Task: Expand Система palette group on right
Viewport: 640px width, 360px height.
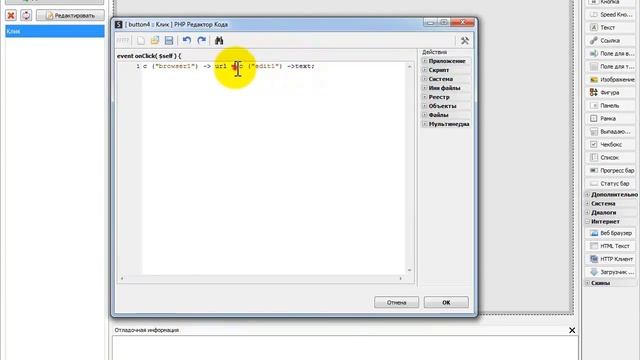Action: pos(588,203)
